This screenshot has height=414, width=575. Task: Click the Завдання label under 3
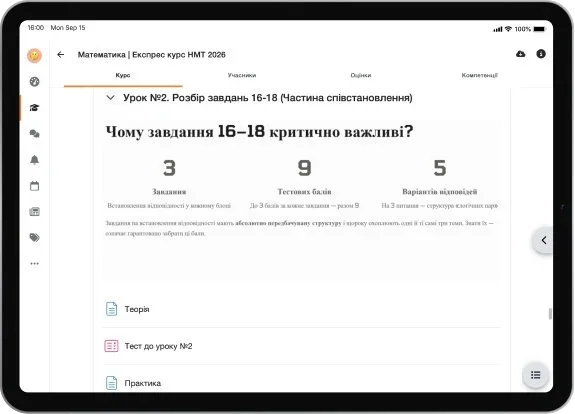(x=169, y=192)
